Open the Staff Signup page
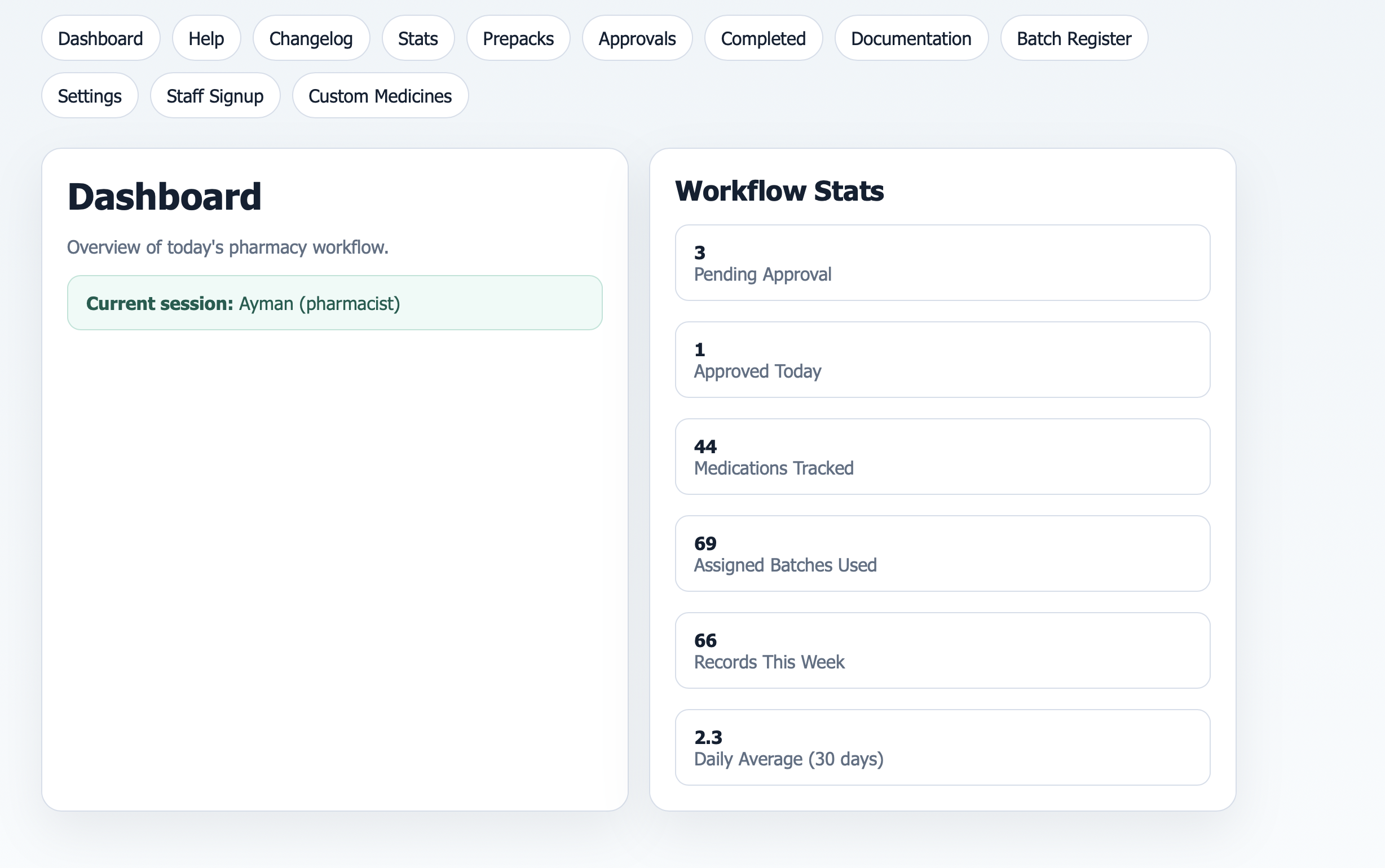This screenshot has width=1385, height=868. pos(215,95)
